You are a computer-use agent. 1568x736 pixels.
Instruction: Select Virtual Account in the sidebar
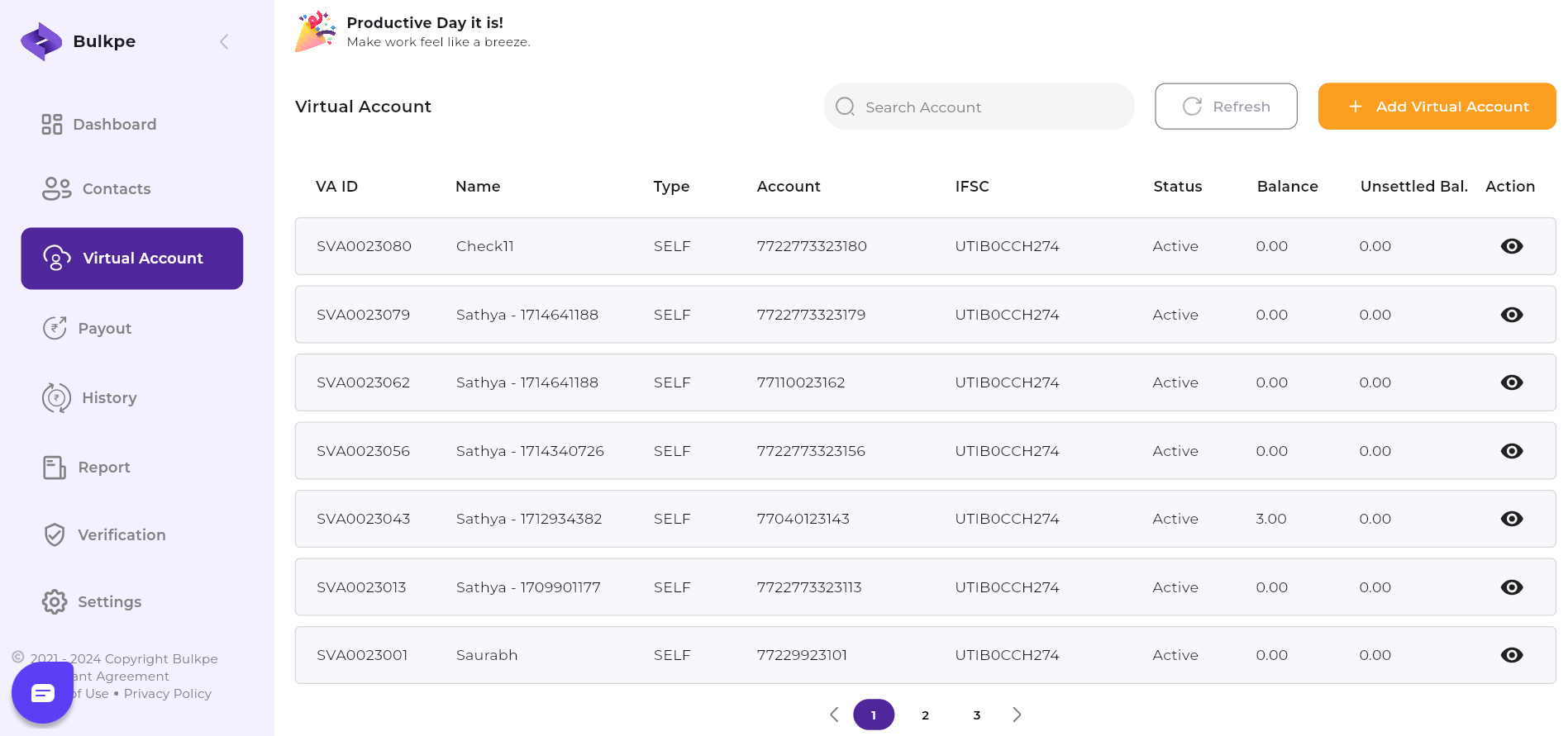click(x=132, y=259)
